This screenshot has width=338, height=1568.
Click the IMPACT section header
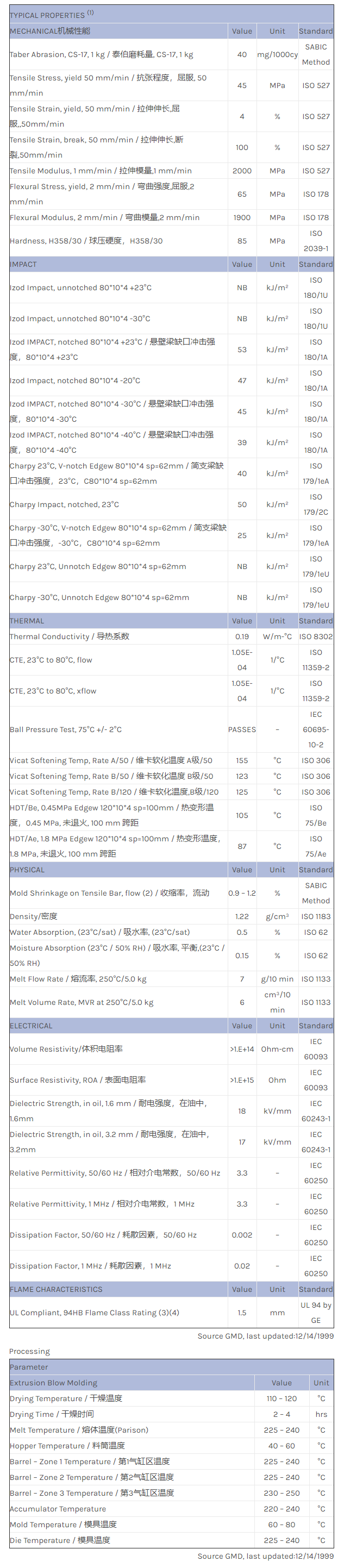coord(23,264)
